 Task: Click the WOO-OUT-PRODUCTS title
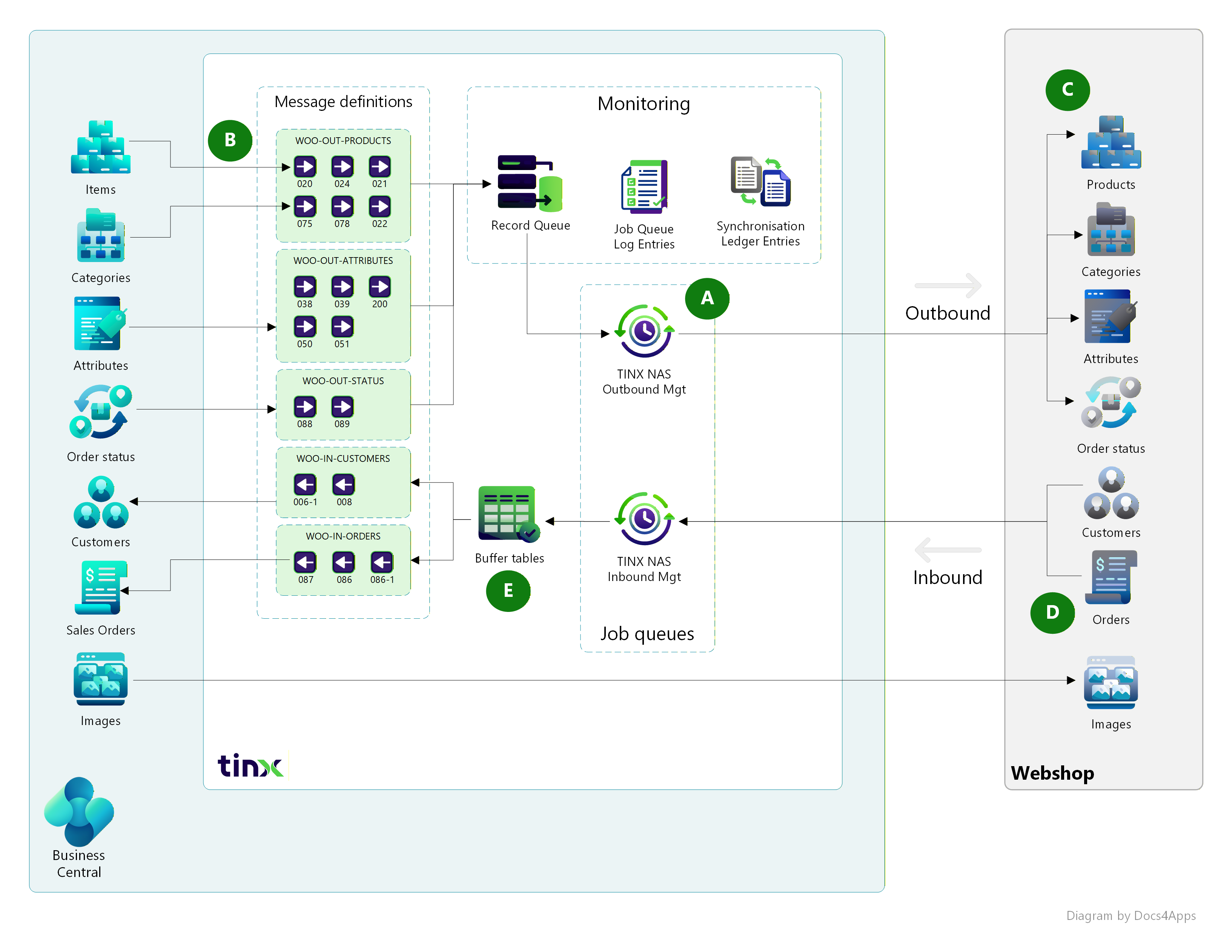tap(343, 140)
